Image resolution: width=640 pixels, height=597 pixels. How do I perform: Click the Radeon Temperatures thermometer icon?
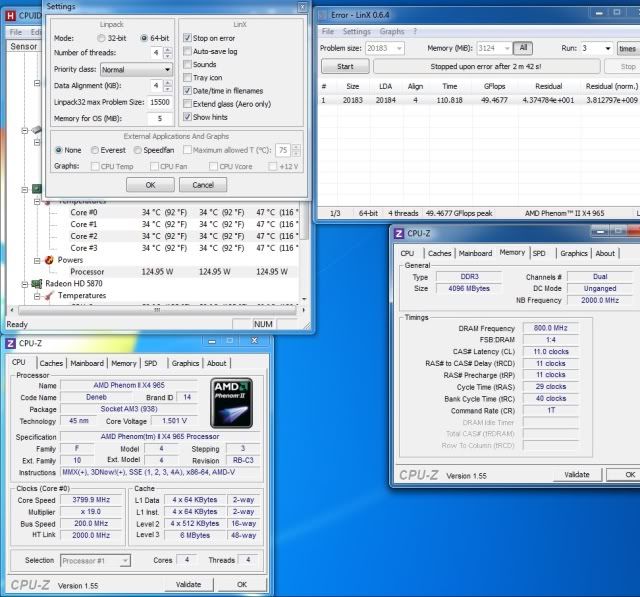tap(49, 296)
